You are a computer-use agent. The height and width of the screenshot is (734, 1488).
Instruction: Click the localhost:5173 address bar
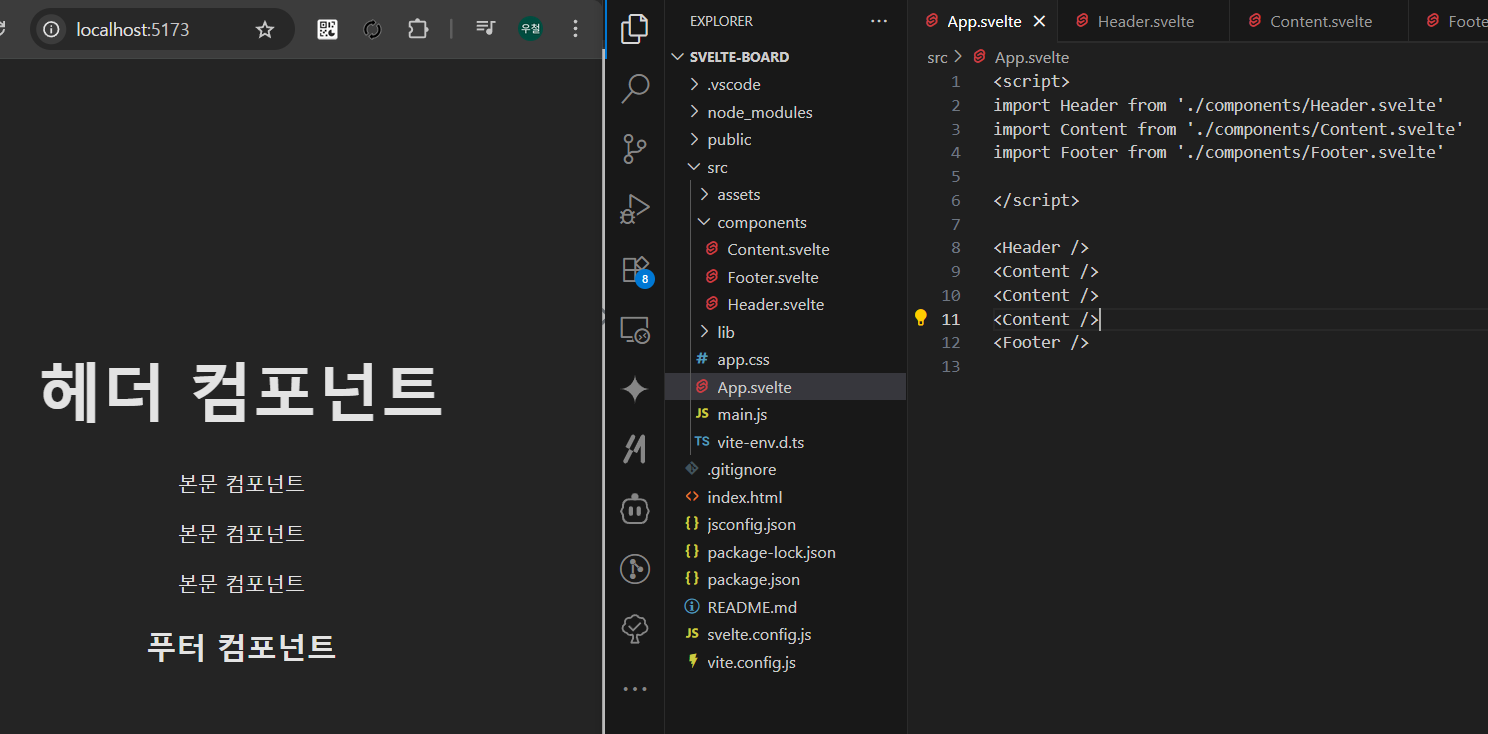pyautogui.click(x=161, y=29)
